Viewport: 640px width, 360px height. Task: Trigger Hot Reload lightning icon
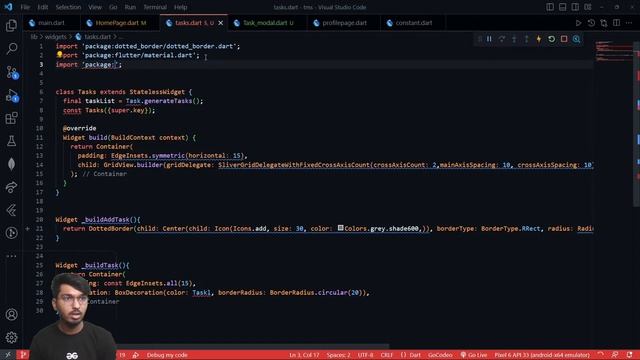pos(539,39)
